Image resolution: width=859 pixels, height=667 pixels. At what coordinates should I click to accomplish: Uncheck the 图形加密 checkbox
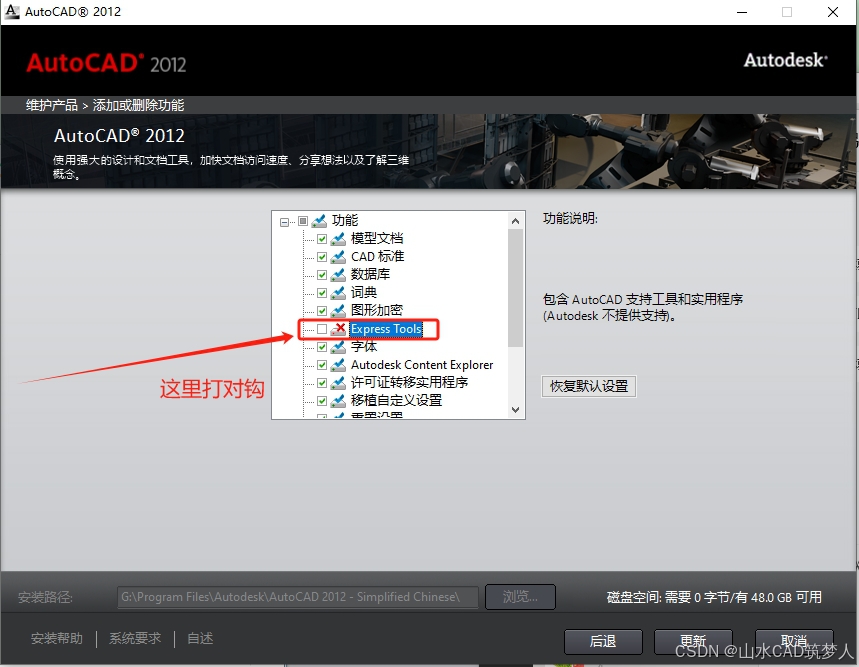(322, 311)
